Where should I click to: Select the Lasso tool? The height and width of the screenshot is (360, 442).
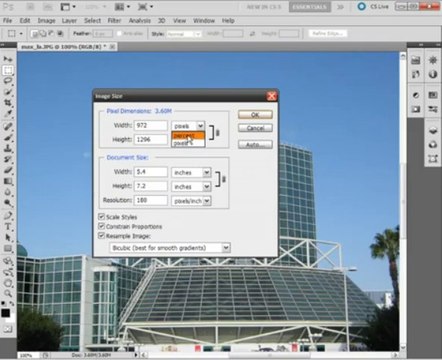click(x=8, y=81)
